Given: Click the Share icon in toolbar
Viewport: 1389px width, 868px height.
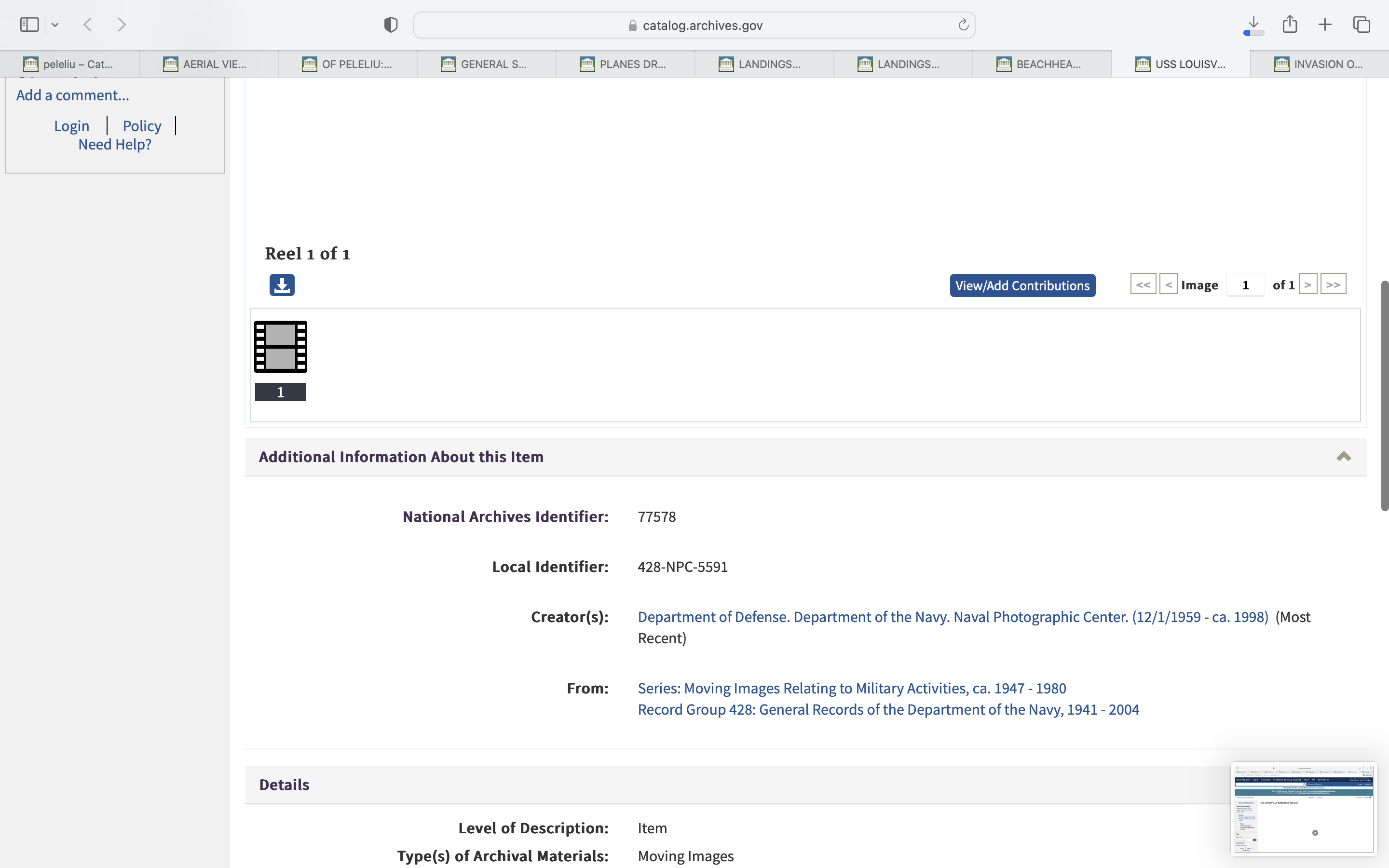Looking at the screenshot, I should pos(1290,25).
